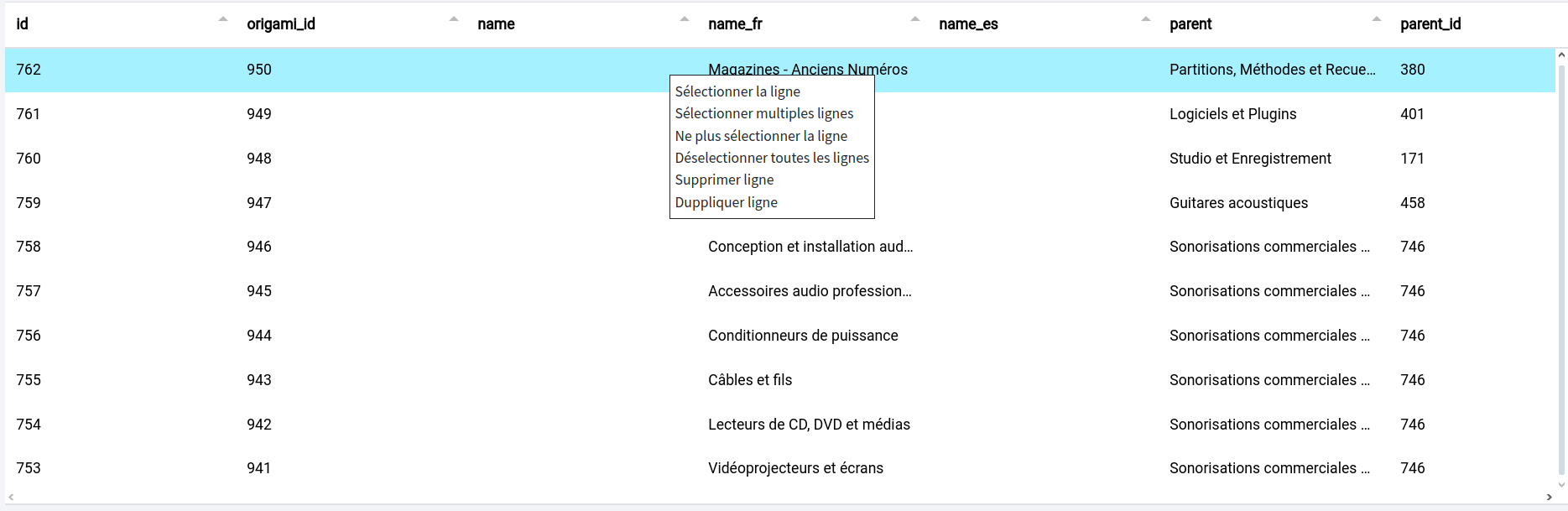
Task: Click "Ne plus sélectionner la ligne"
Action: (761, 136)
